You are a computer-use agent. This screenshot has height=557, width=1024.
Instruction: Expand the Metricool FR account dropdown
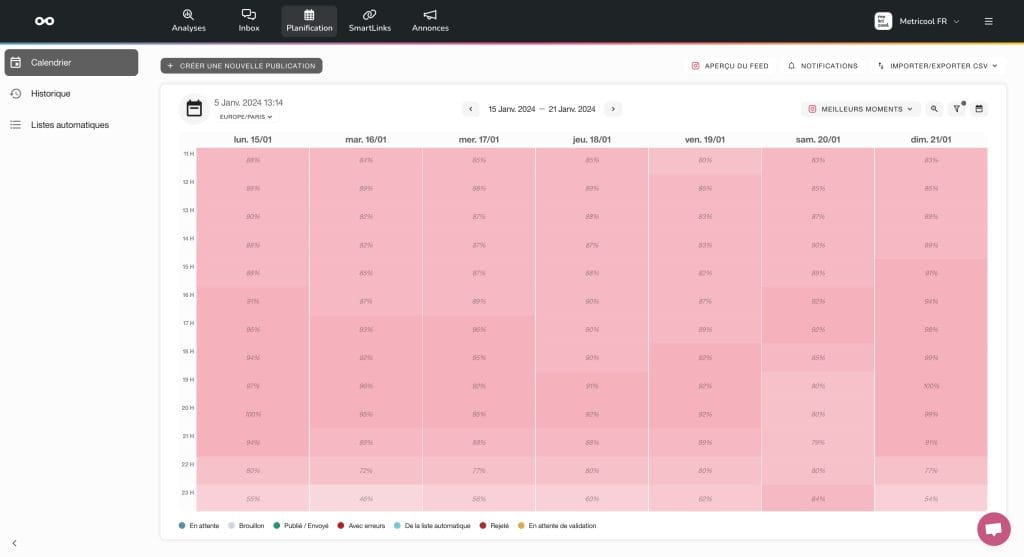916,21
